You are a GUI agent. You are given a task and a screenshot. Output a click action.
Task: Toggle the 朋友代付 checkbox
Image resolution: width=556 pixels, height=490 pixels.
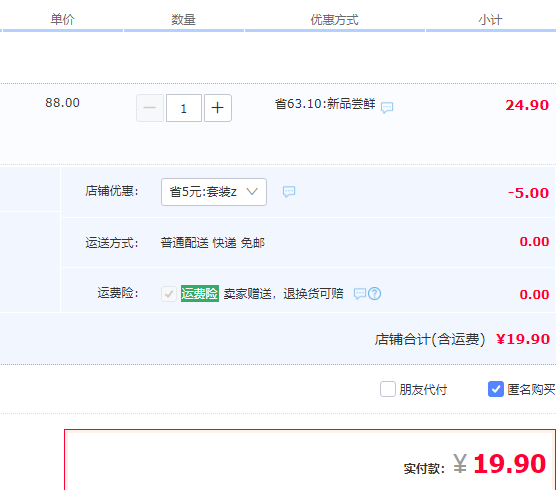[x=388, y=389]
